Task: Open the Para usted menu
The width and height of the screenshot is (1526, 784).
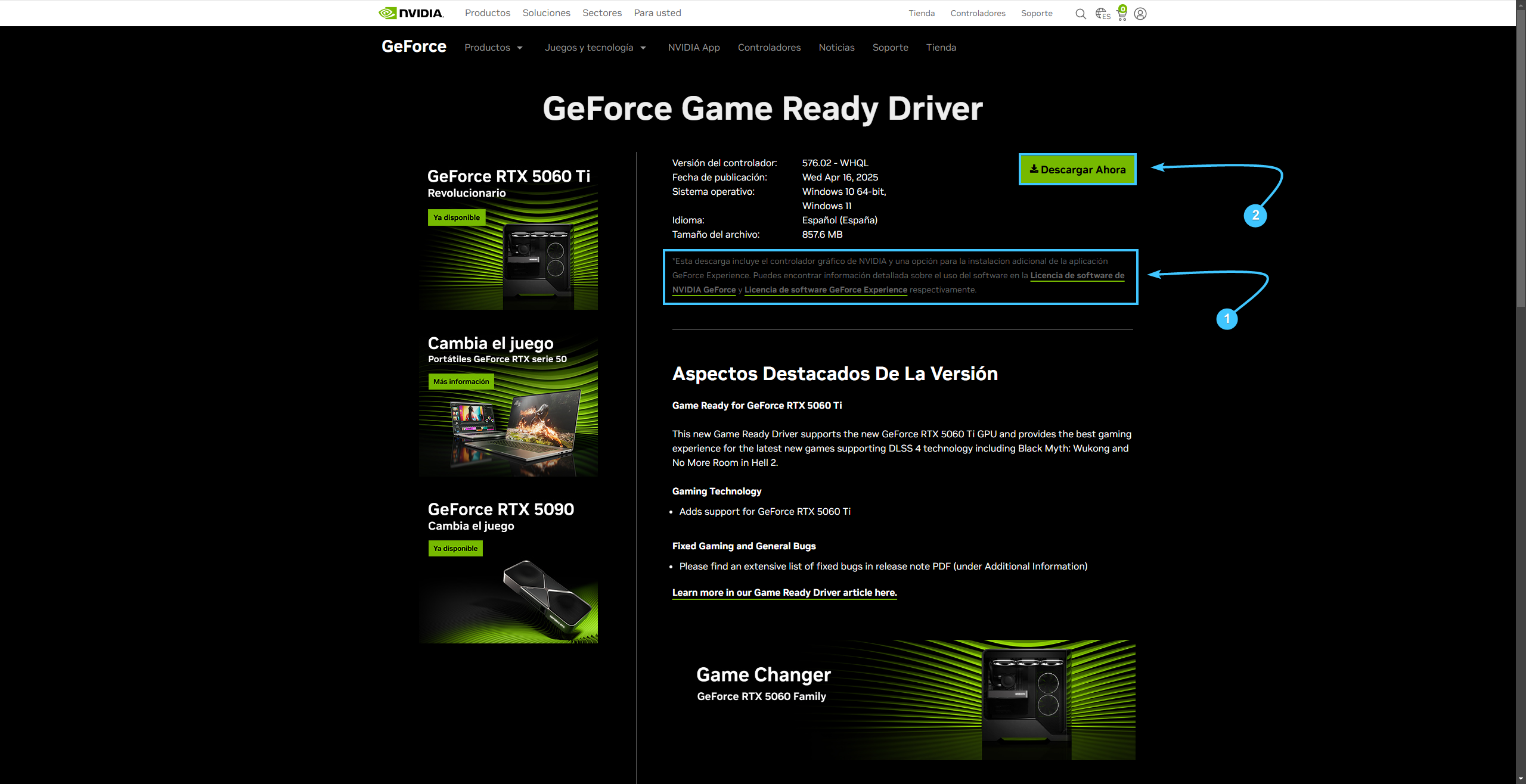Action: tap(657, 13)
